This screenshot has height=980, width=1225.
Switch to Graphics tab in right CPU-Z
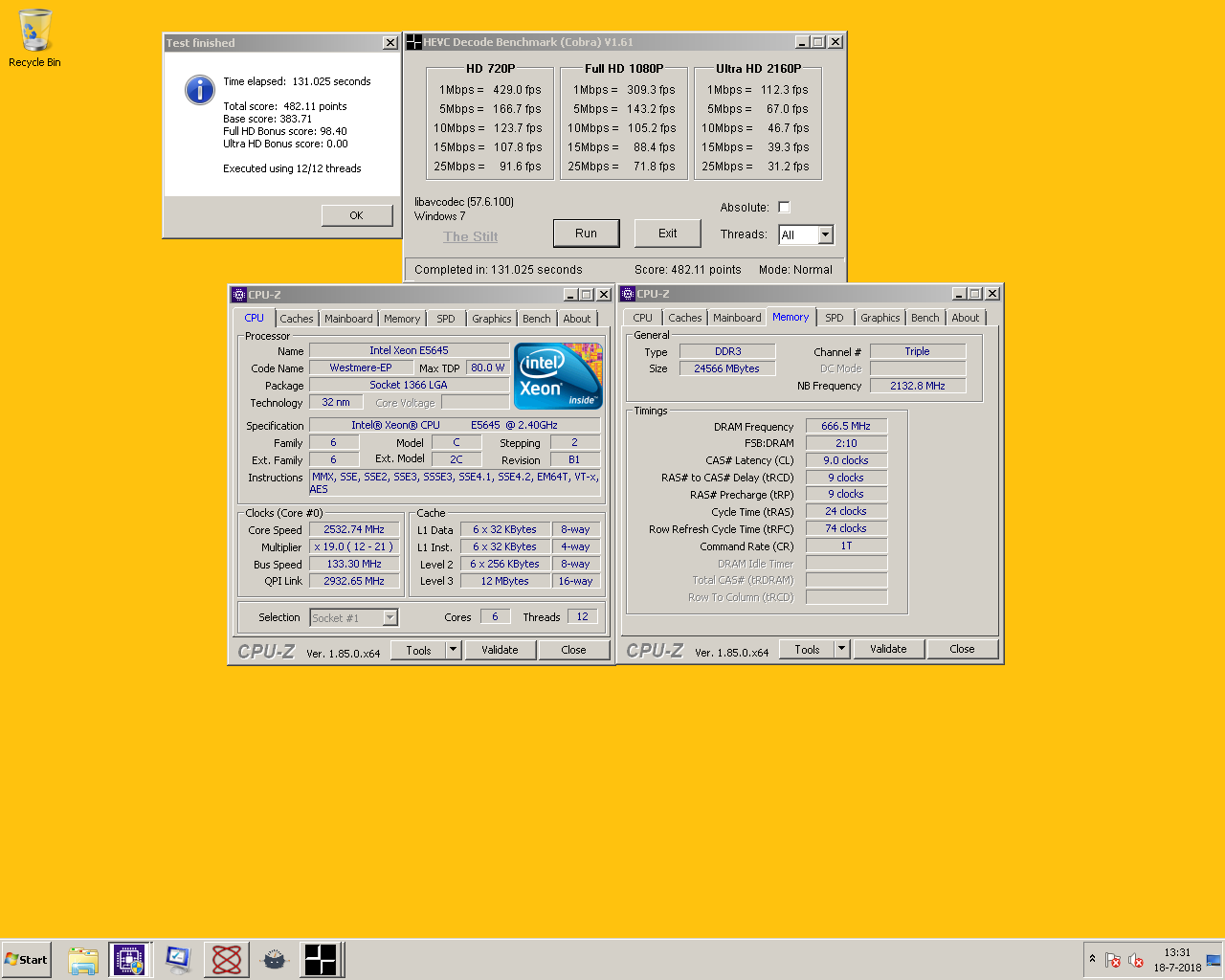click(x=880, y=318)
